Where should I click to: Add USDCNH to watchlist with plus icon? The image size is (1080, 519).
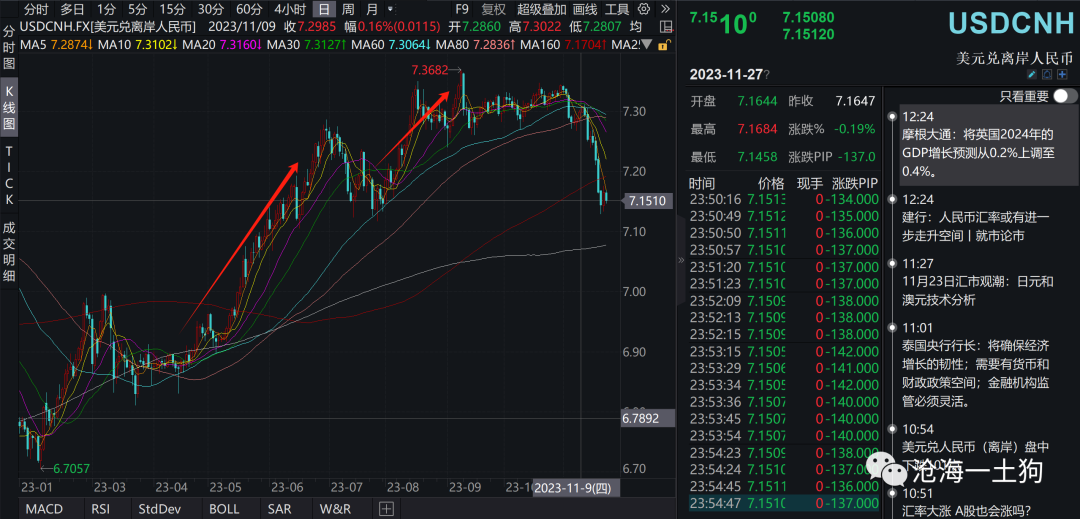tap(1063, 74)
